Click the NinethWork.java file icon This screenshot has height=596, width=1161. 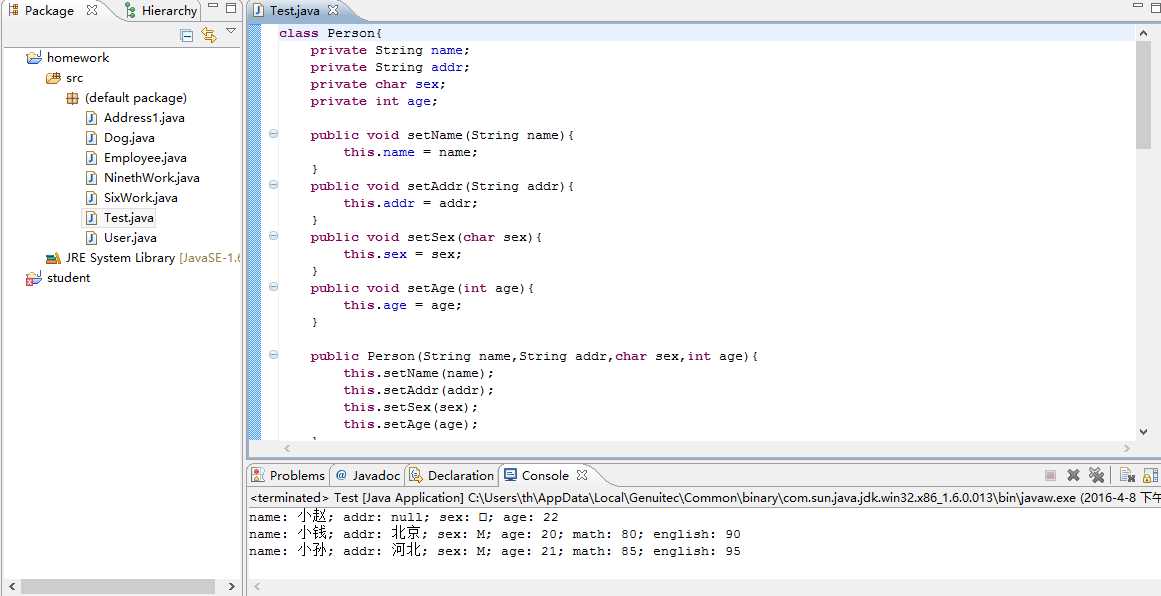pyautogui.click(x=91, y=178)
